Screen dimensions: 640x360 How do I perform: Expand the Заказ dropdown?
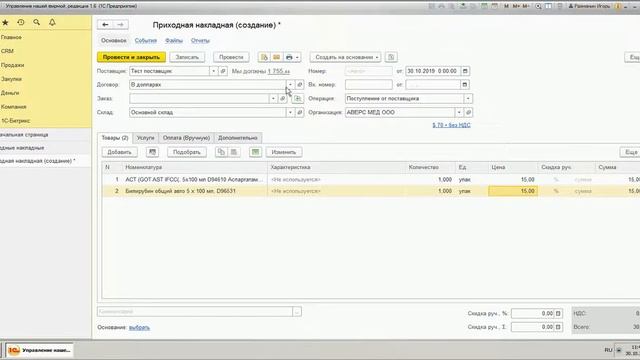coord(273,98)
